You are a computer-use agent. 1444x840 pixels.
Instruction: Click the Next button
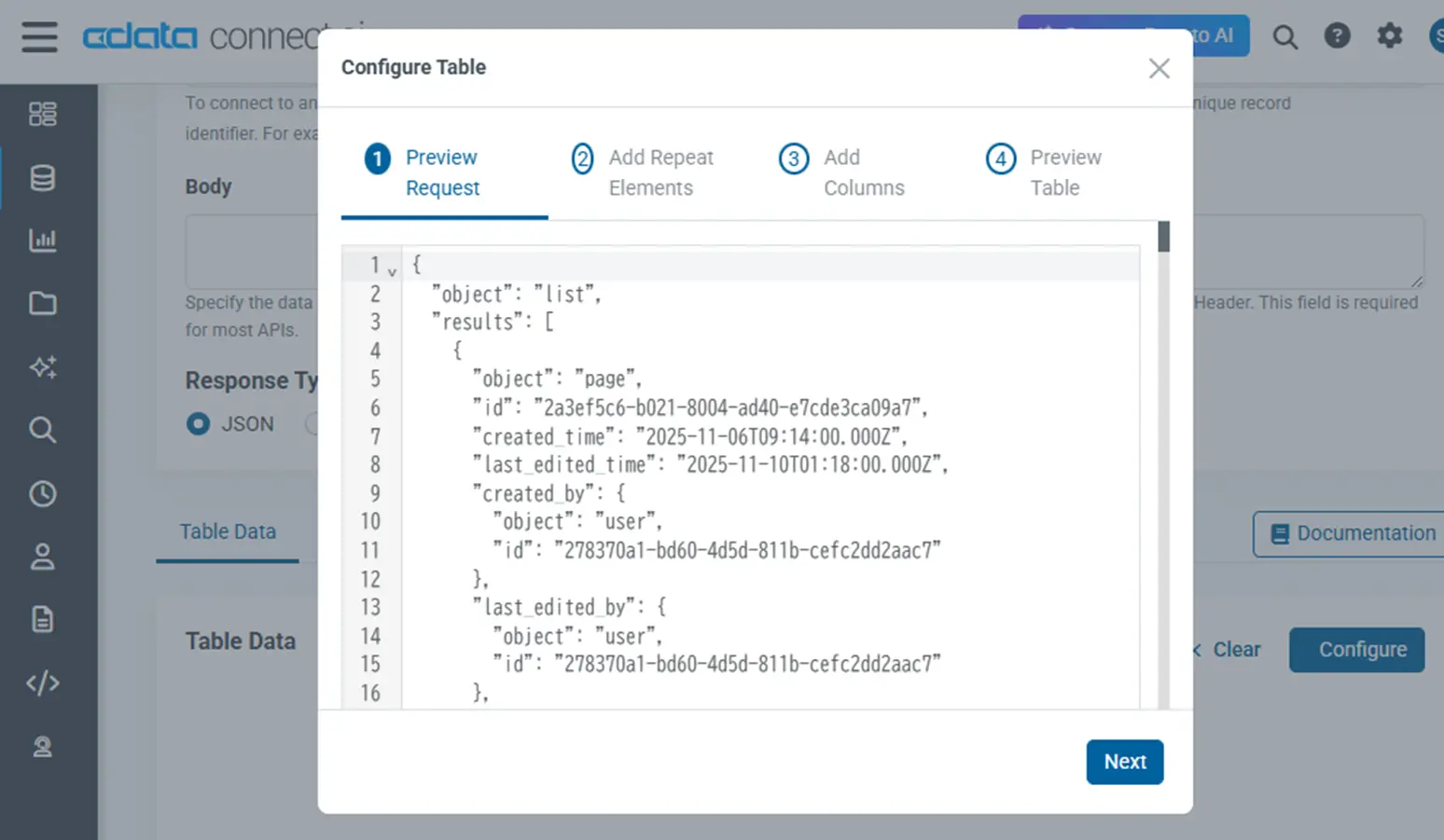click(1124, 762)
